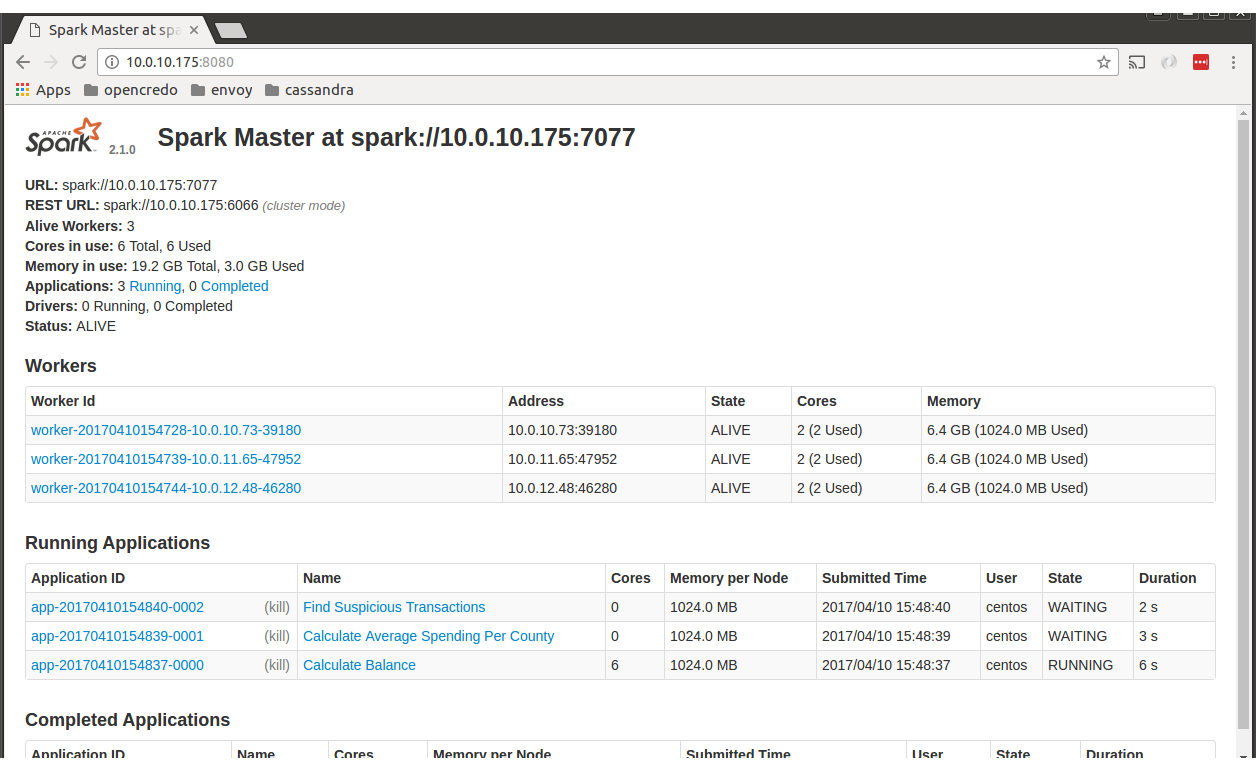Go back with the browser back arrow
The image size is (1256, 771).
(23, 62)
